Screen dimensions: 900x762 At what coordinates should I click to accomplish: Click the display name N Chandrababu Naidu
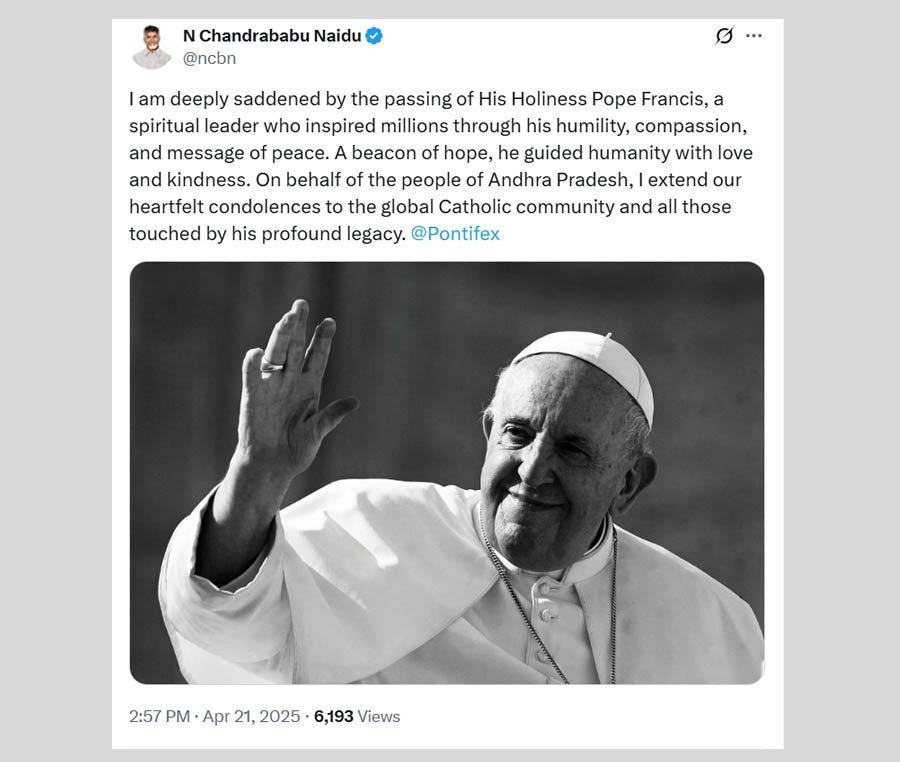[271, 36]
